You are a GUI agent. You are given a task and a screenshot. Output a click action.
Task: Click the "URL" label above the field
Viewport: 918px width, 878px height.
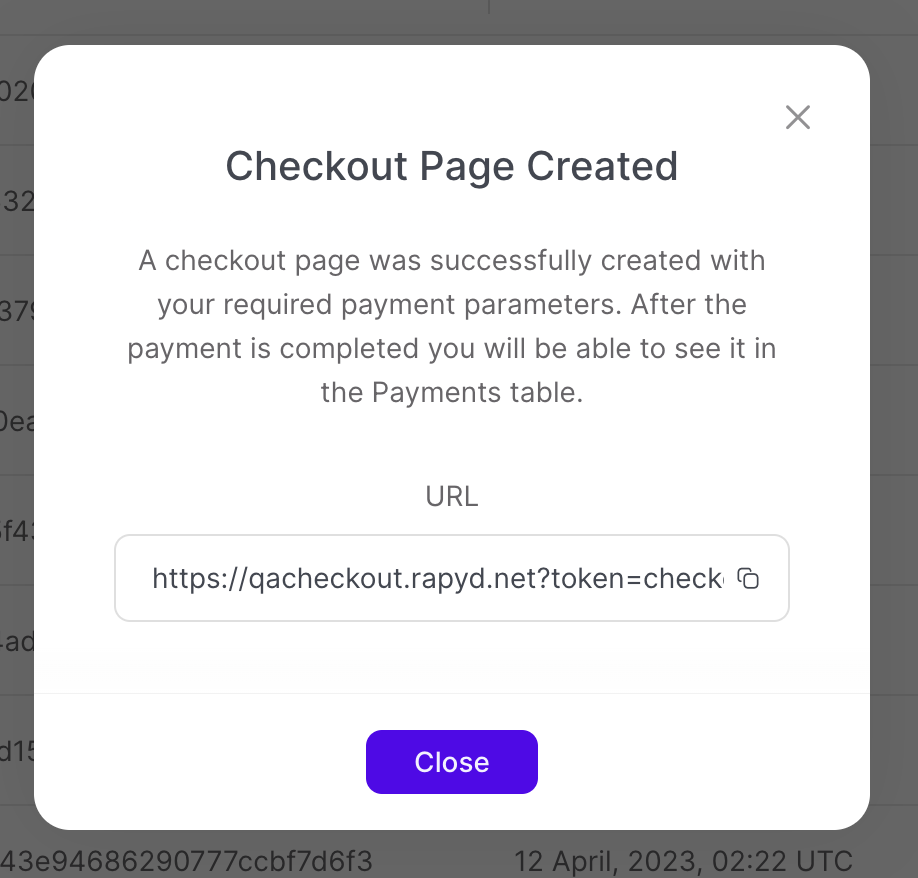pos(452,496)
